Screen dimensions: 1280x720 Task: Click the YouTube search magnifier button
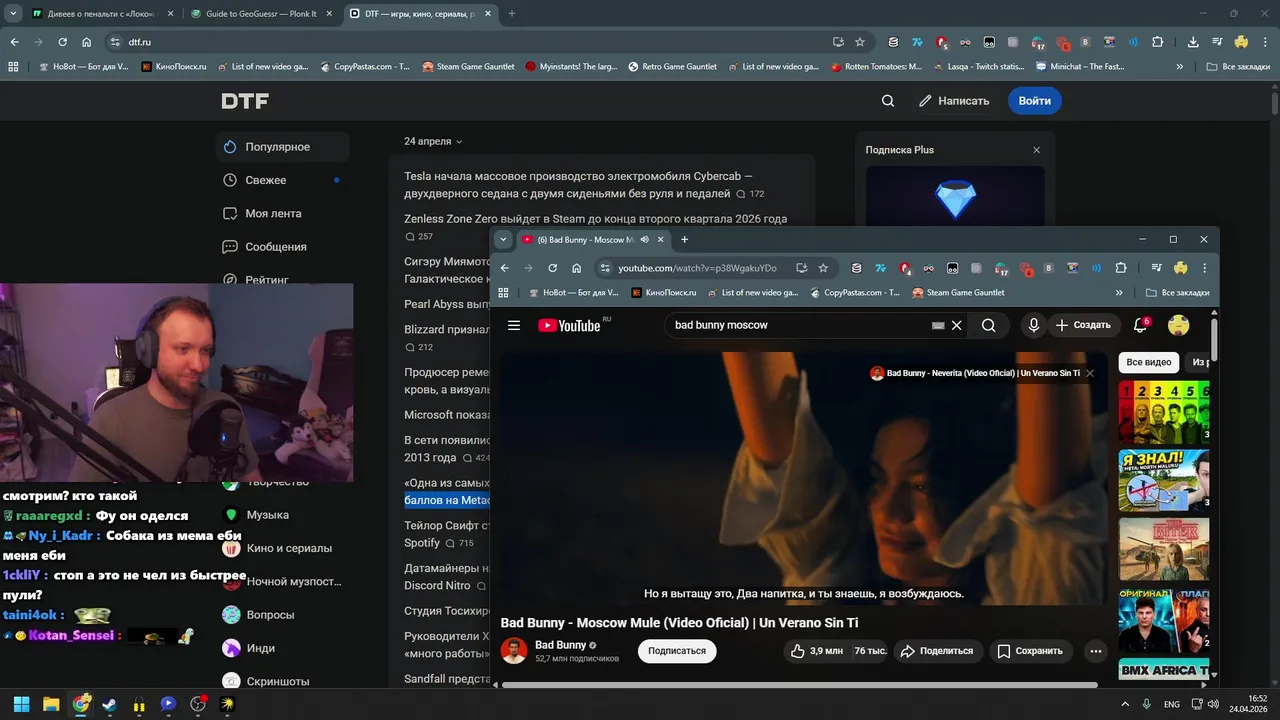[988, 325]
